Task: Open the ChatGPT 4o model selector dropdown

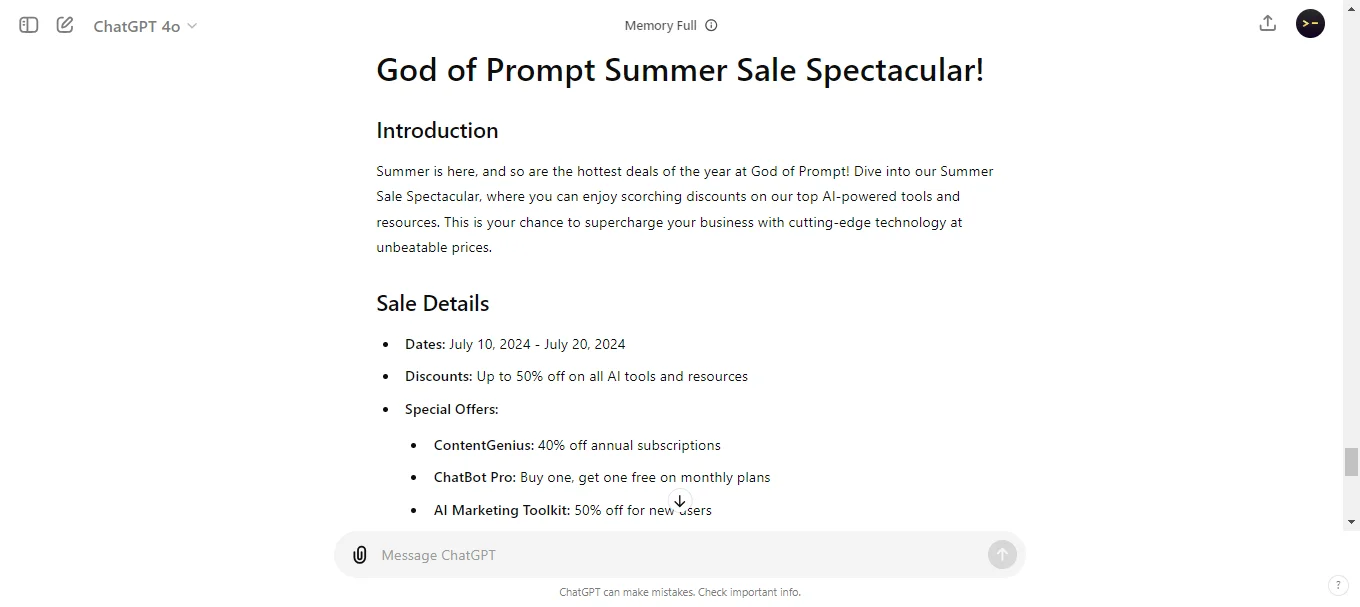Action: coord(145,26)
